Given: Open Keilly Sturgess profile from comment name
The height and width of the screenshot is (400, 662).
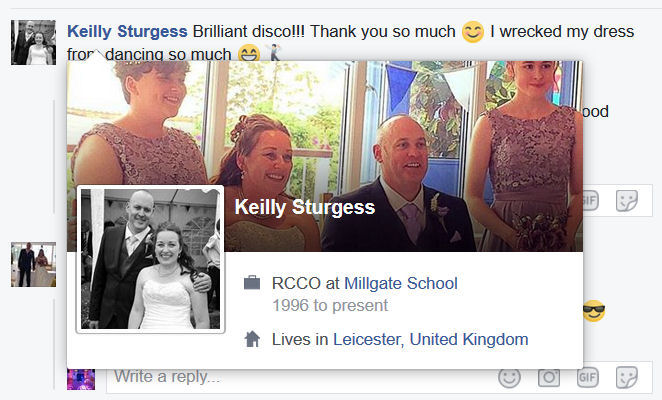Looking at the screenshot, I should pos(127,31).
